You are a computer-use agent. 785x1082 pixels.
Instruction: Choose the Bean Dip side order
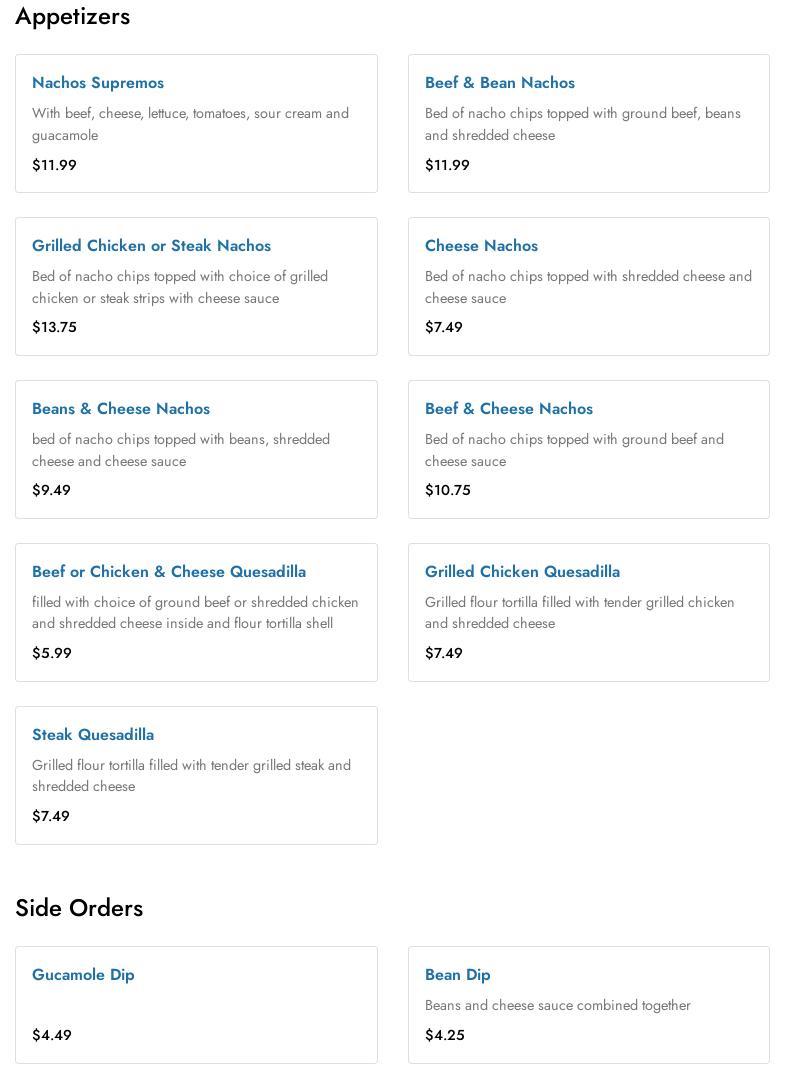pos(457,975)
